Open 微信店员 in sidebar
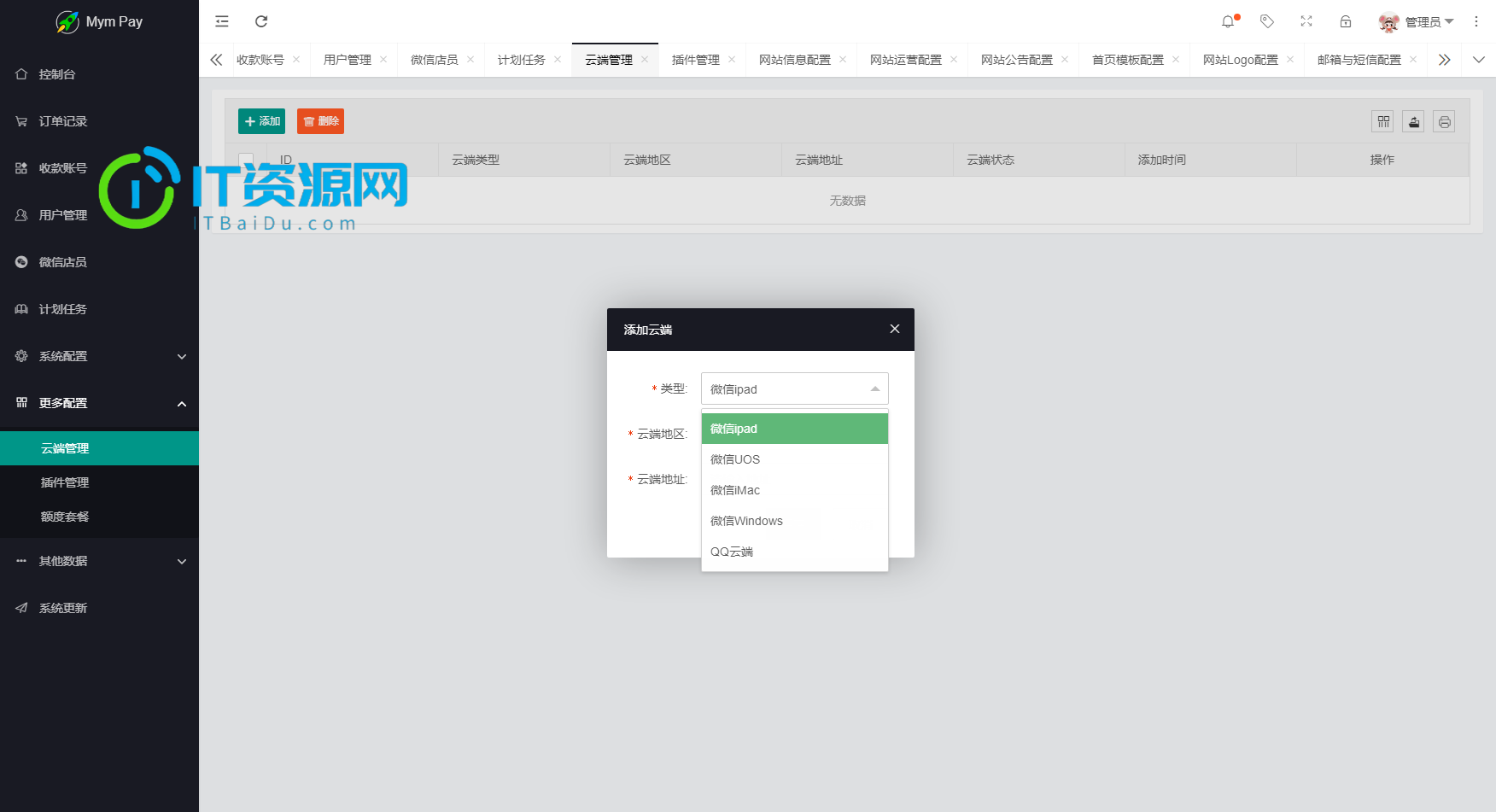 pos(99,262)
